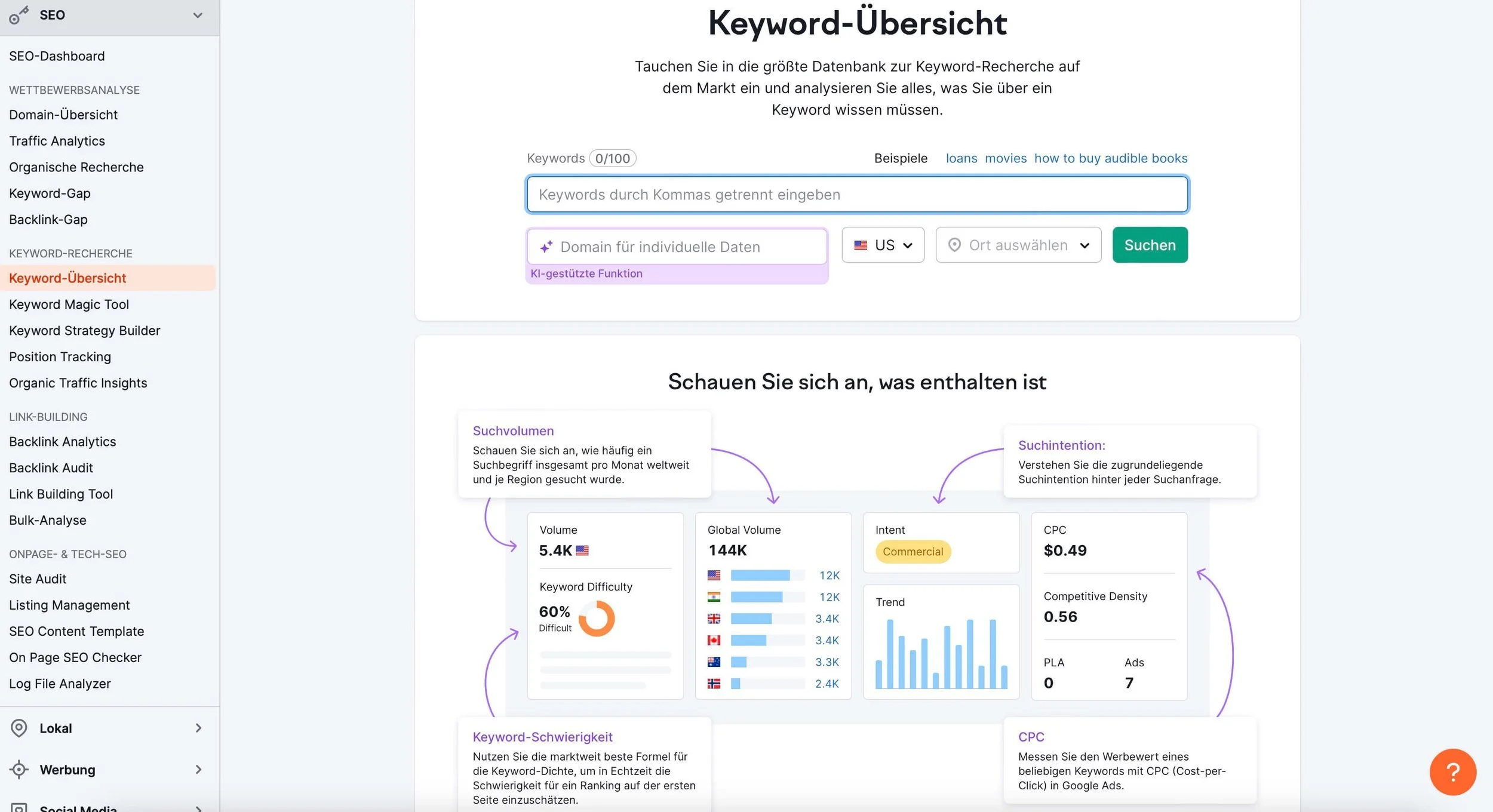Go to Domain-Übersicht in sidebar
Screen dimensions: 1493x812
(63, 115)
